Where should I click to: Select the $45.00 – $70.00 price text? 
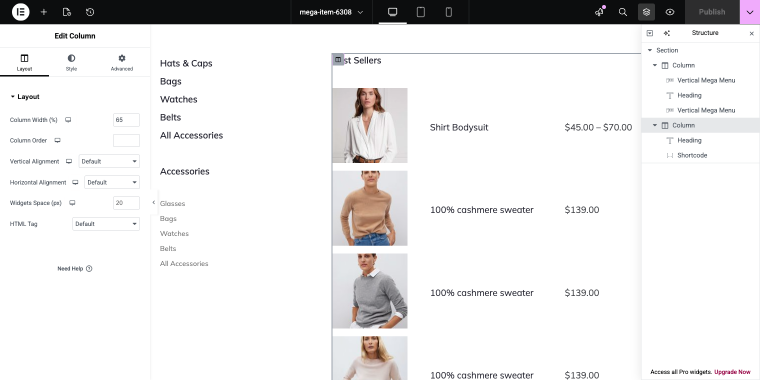[598, 127]
